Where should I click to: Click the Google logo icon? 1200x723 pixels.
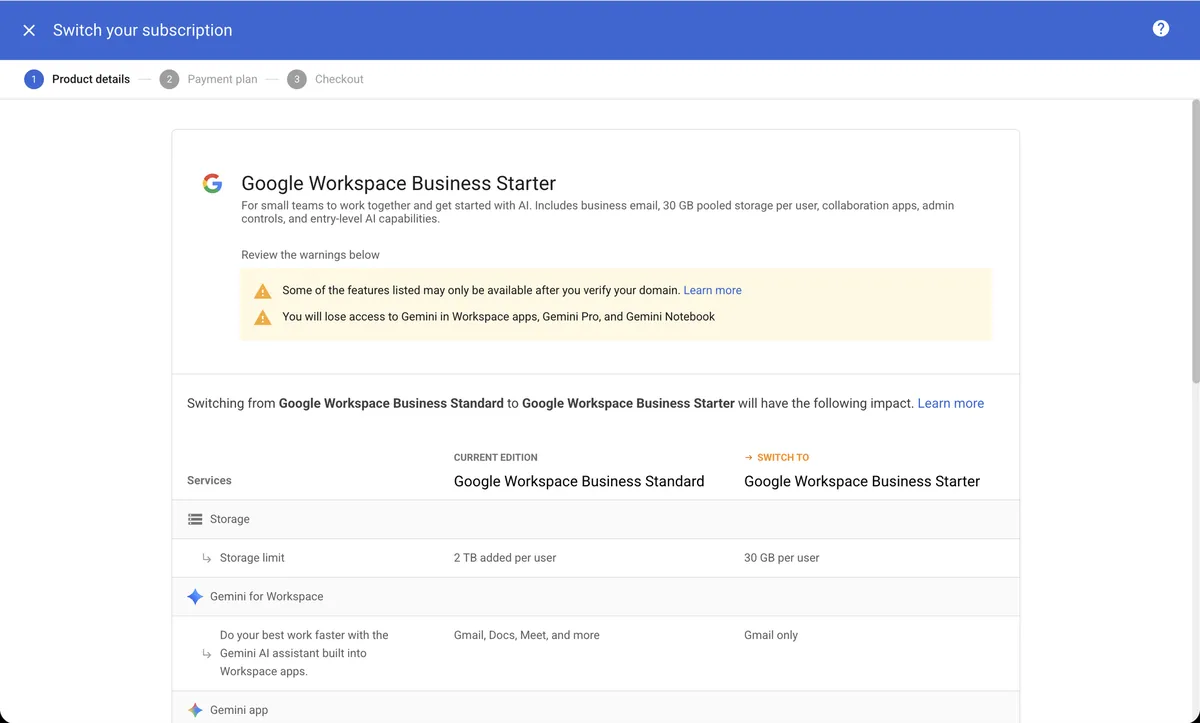click(212, 183)
